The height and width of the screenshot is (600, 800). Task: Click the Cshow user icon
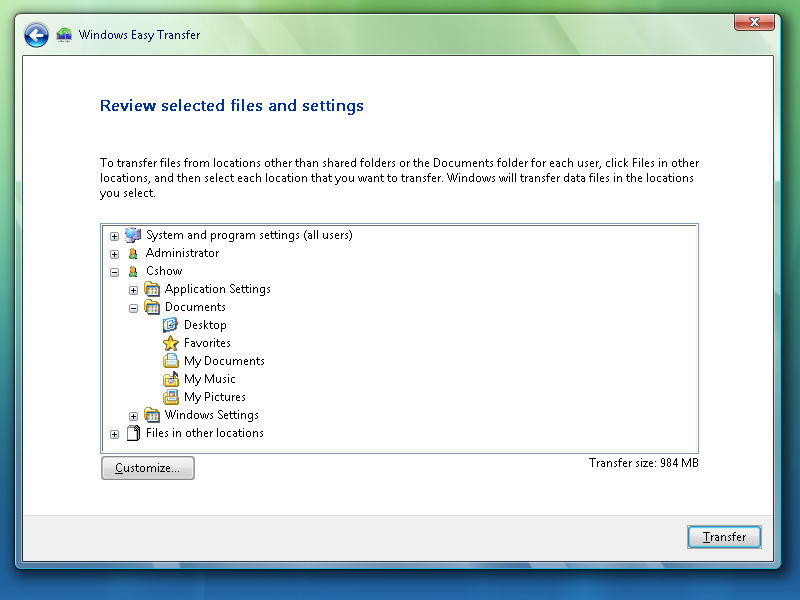pyautogui.click(x=133, y=271)
